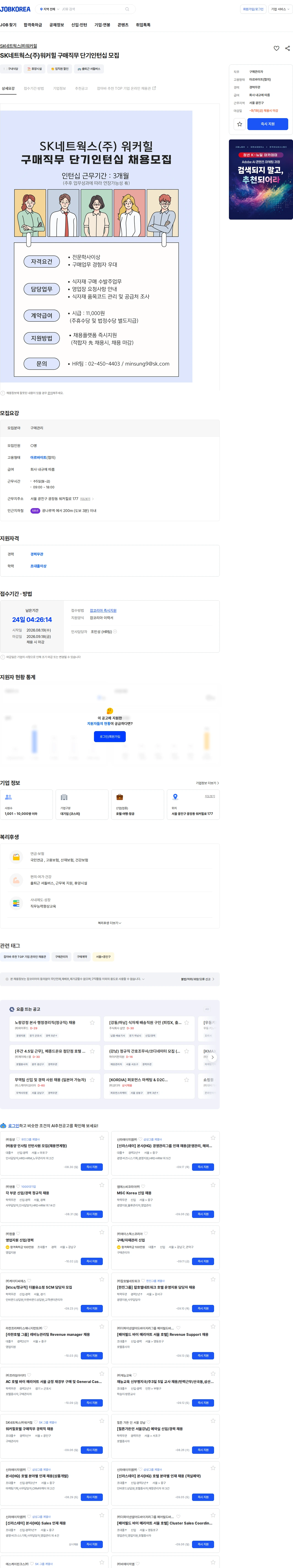Click 로그인/회원가입 button in 지원자 현황 통계
This screenshot has height=1568, width=293.
click(110, 737)
